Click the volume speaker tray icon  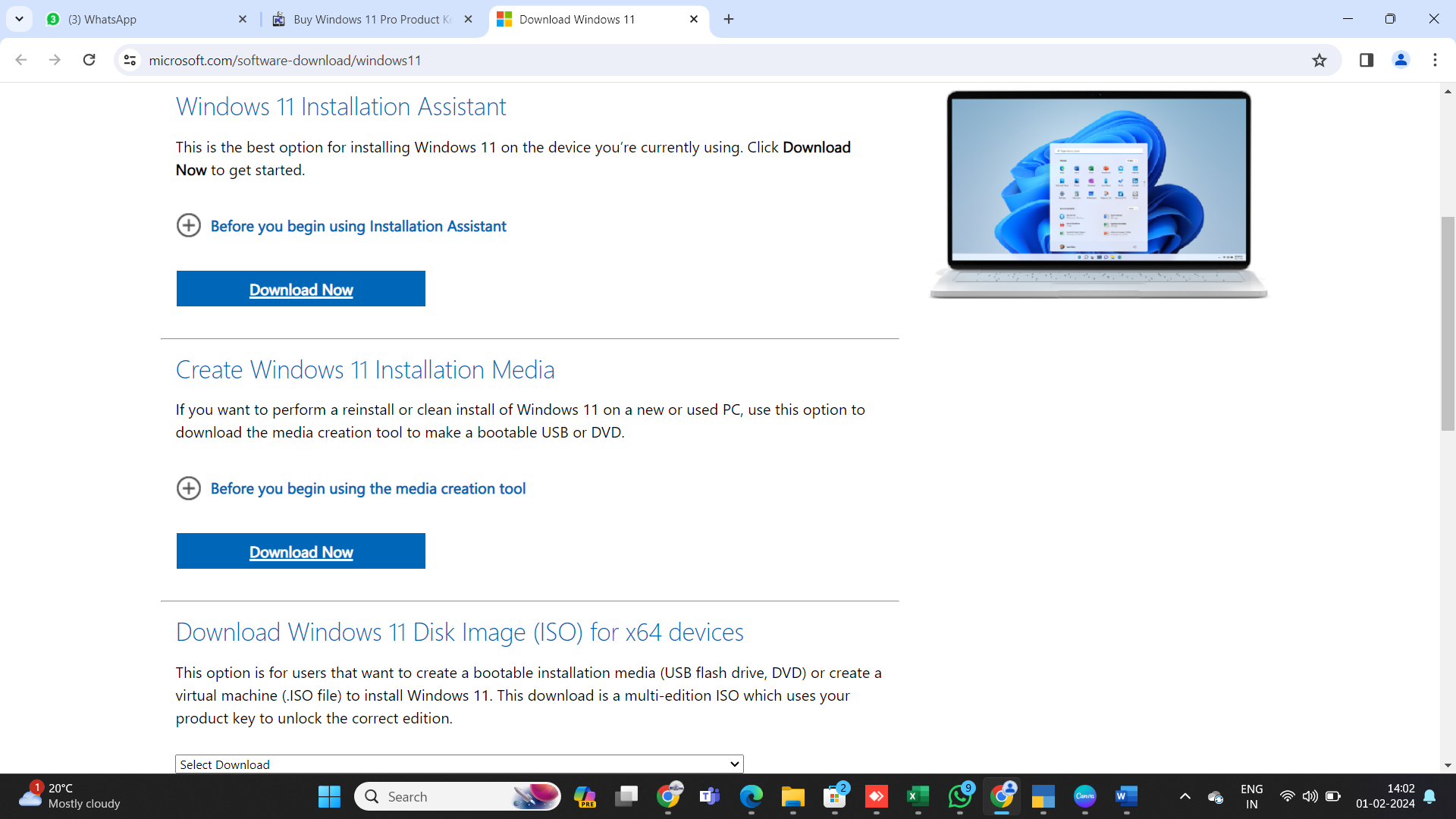1310,796
